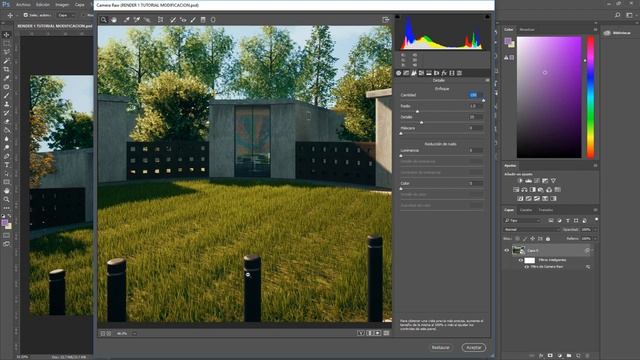The image size is (640, 360).
Task: Adjust the Radio slider handle
Action: 417,111
